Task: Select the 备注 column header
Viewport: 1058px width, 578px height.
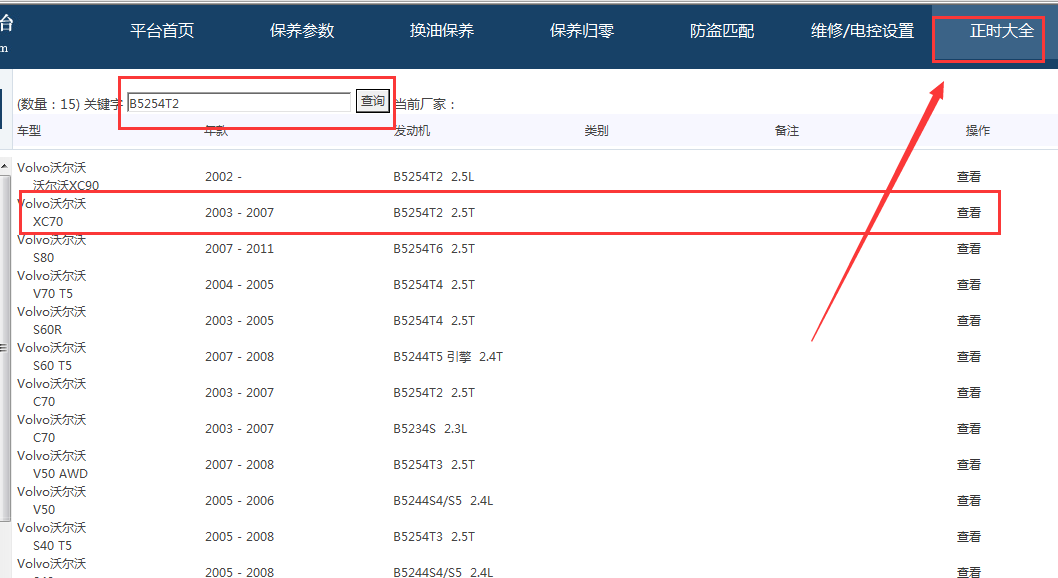Action: (787, 130)
